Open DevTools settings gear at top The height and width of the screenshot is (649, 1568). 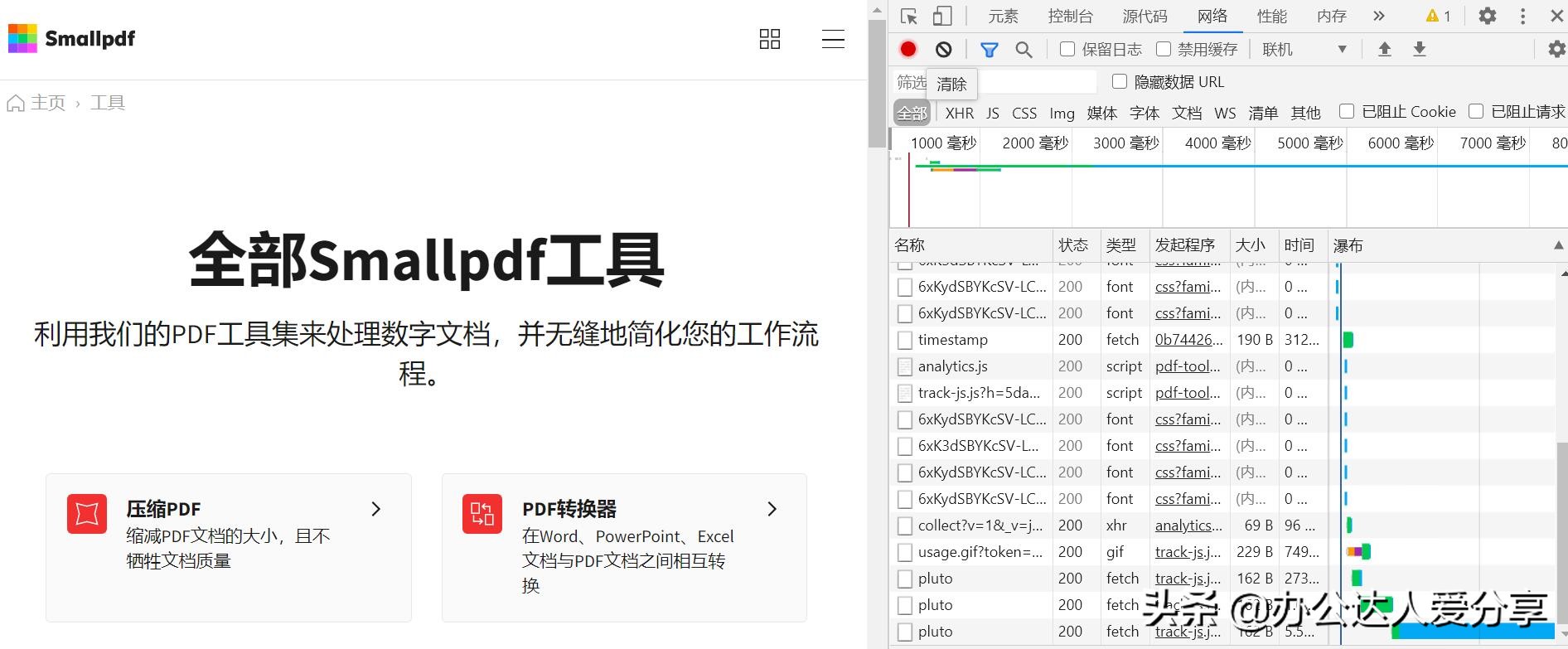pos(1488,16)
